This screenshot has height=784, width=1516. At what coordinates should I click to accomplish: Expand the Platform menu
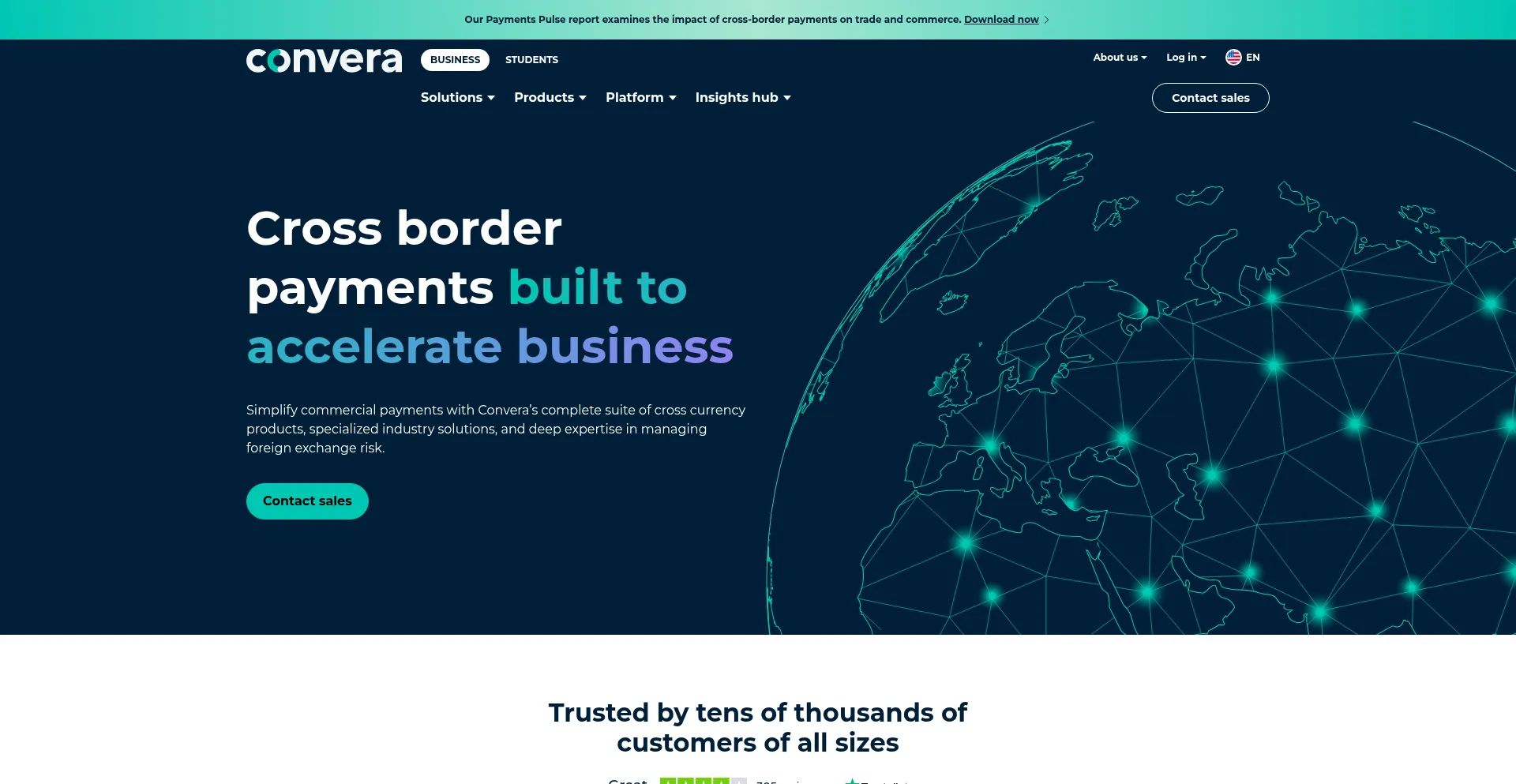pos(640,97)
